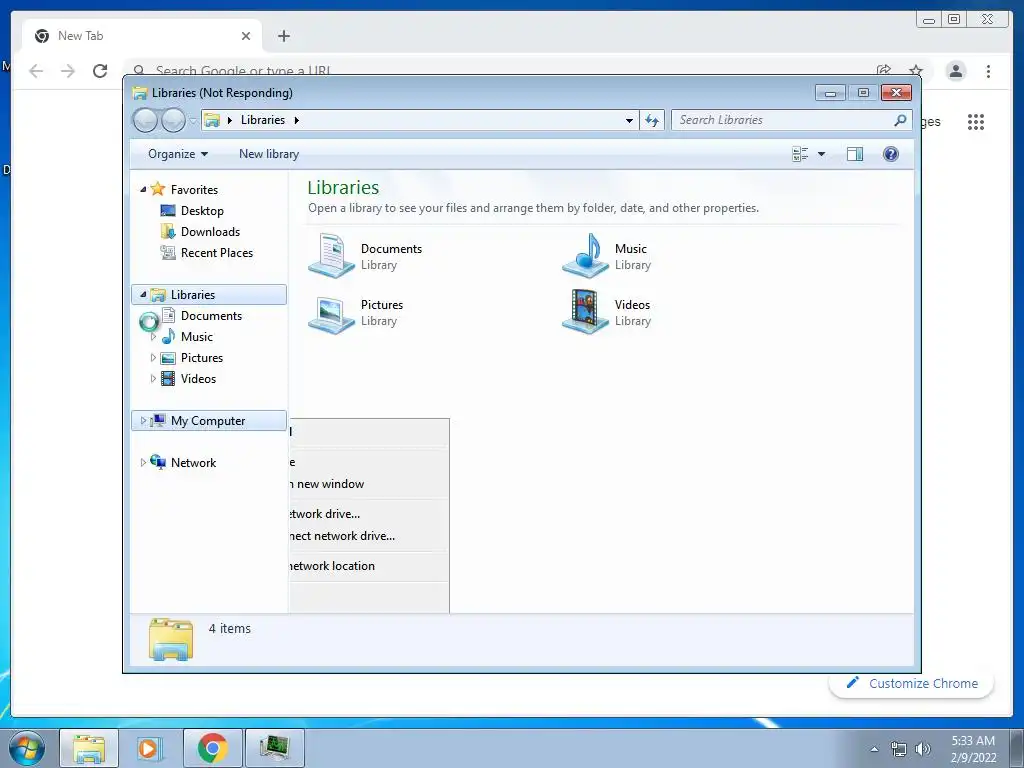Open a new Chrome tab

coord(283,36)
